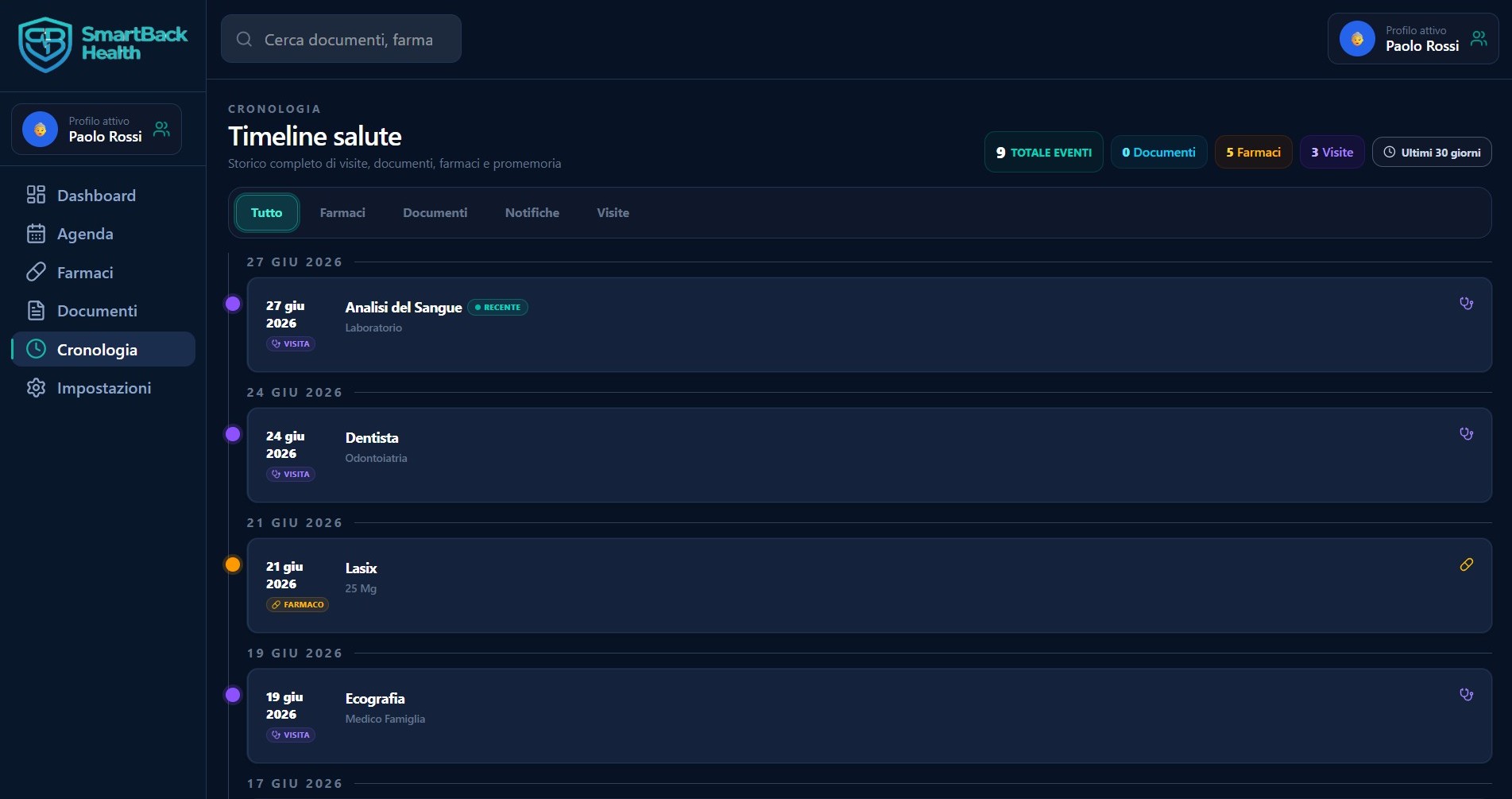Click the Dashboard grid icon in sidebar

coord(36,195)
